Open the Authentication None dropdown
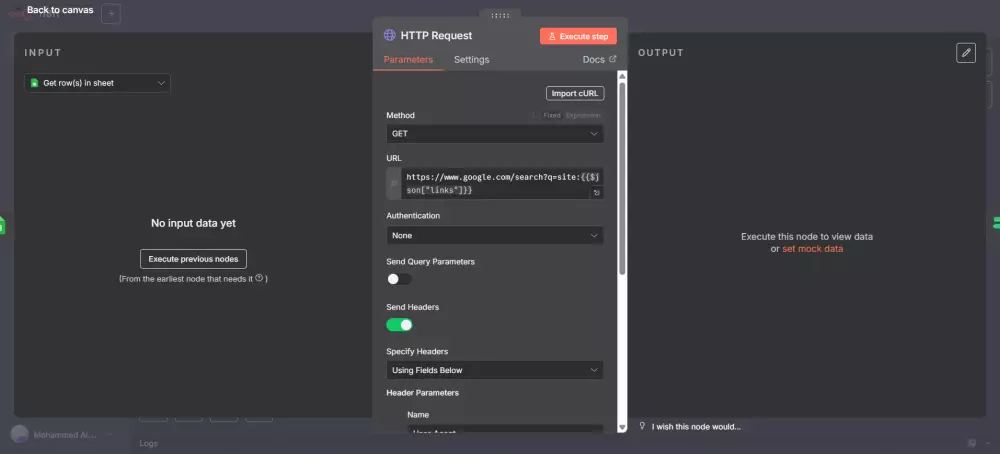The height and width of the screenshot is (454, 1000). point(495,235)
